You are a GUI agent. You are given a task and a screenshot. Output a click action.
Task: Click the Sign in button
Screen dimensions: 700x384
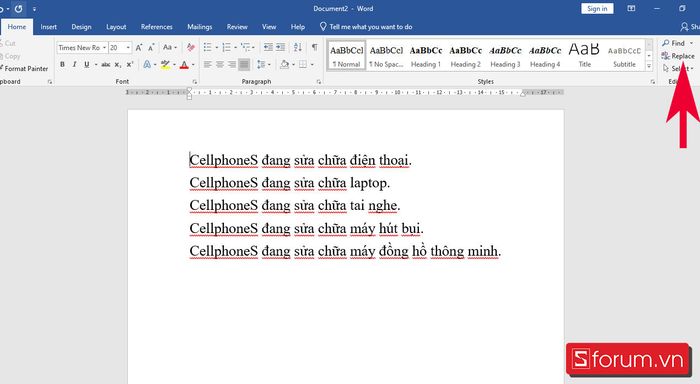coord(597,8)
